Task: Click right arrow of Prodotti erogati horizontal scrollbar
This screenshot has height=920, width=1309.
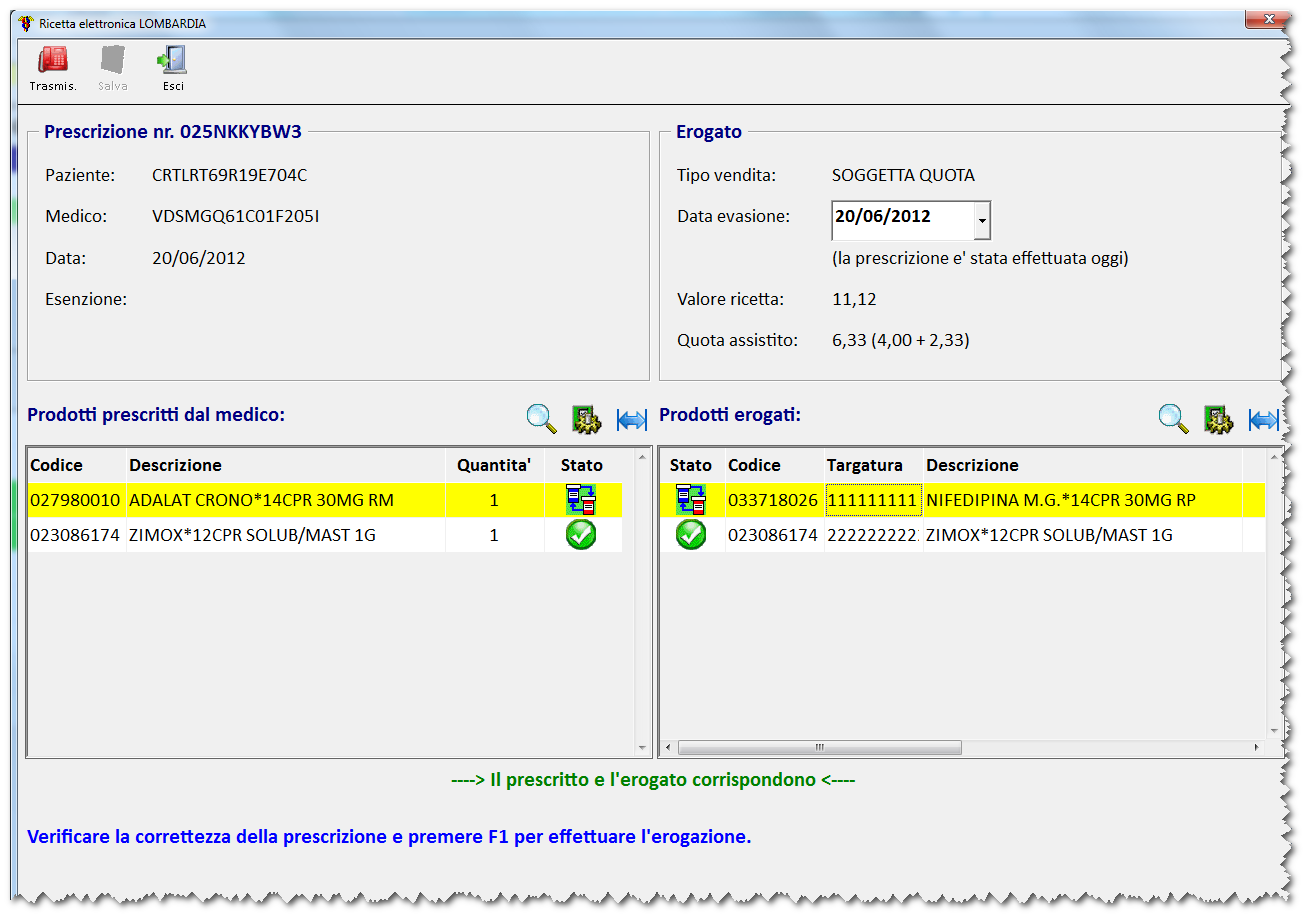Action: pos(1257,747)
